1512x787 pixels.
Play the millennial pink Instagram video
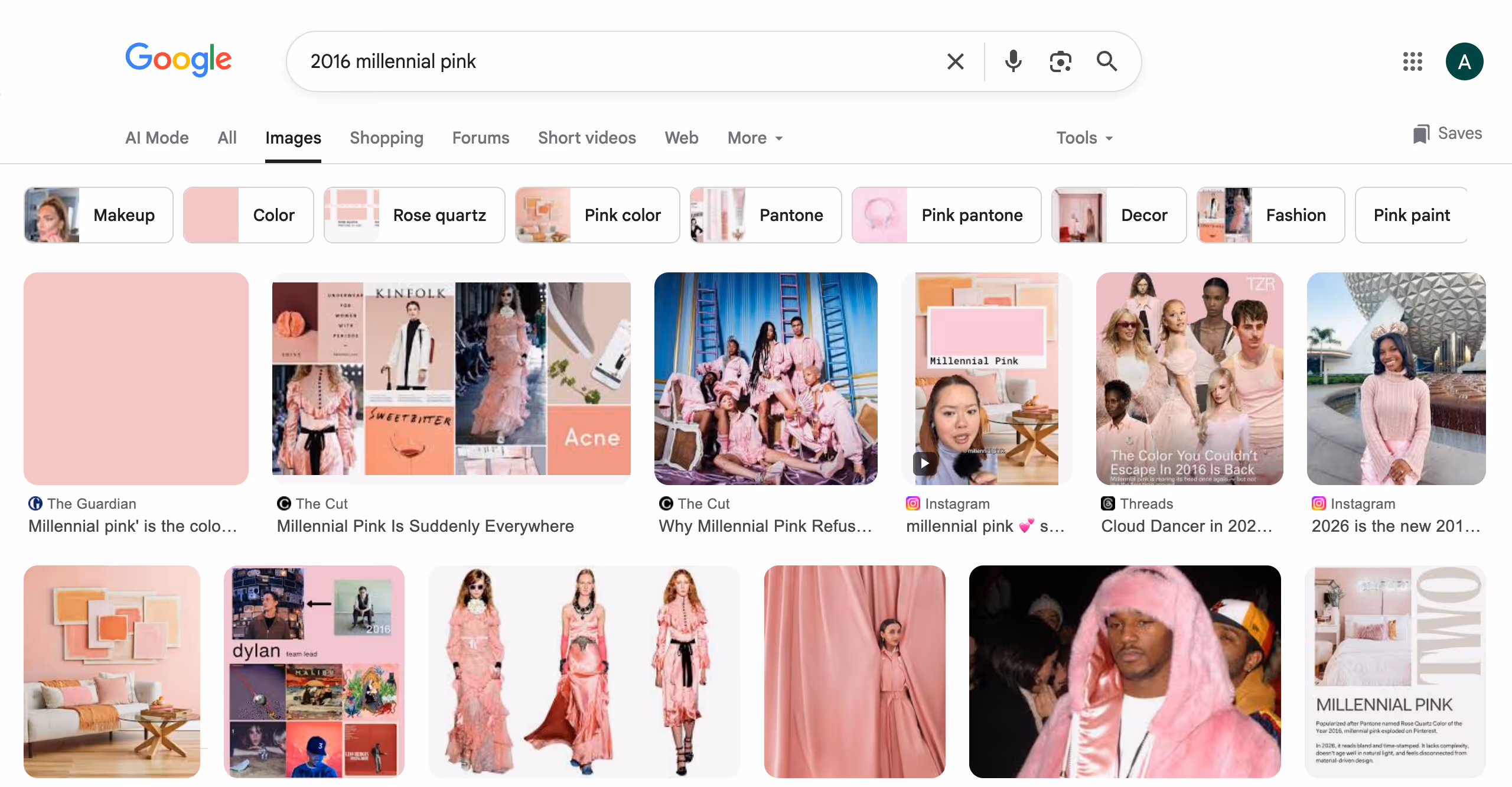[x=924, y=463]
